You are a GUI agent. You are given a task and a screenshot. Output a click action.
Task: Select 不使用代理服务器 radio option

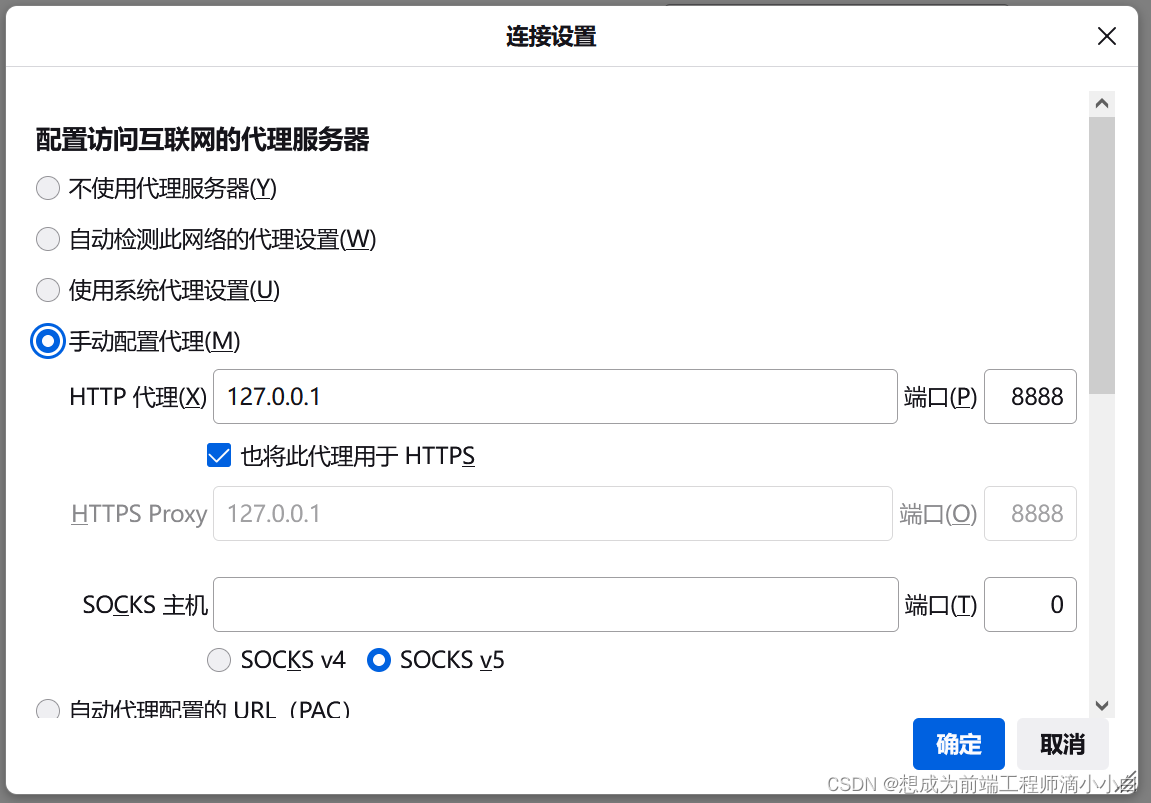(x=47, y=188)
